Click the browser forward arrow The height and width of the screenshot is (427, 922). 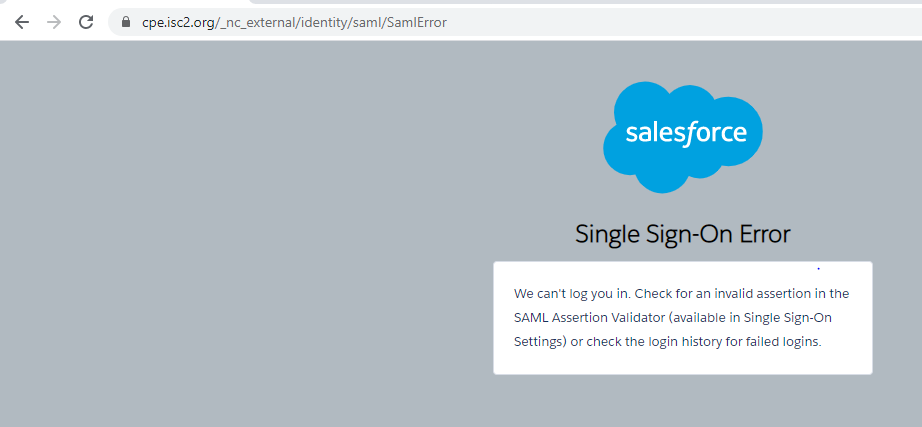click(54, 21)
